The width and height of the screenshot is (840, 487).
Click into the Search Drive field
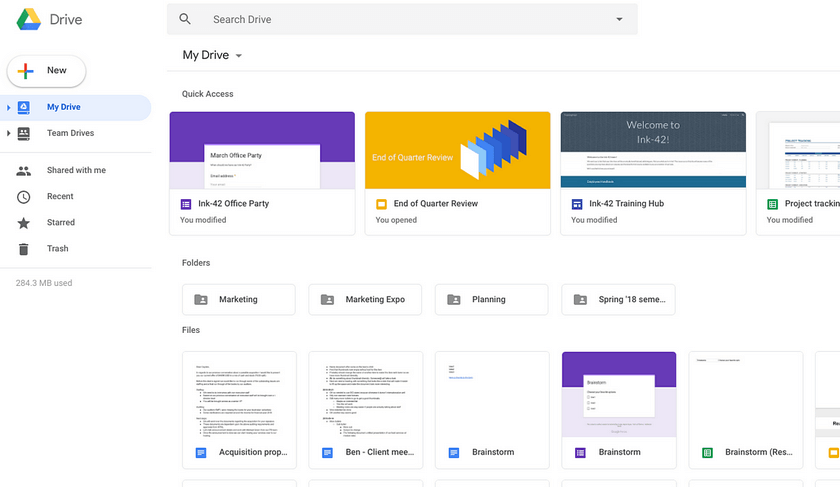pyautogui.click(x=400, y=19)
